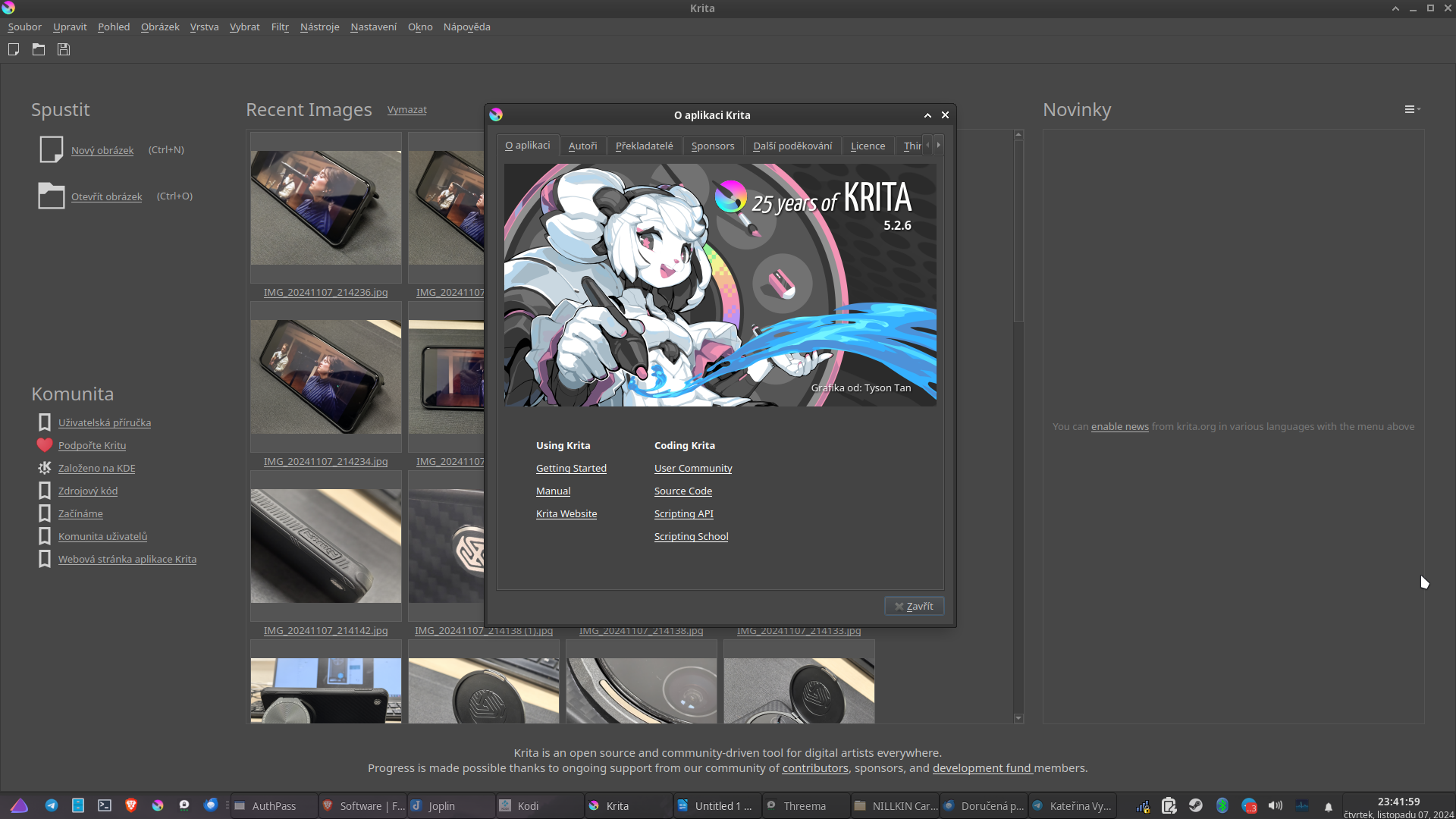Open the application launcher menu in taskbar

pyautogui.click(x=19, y=805)
